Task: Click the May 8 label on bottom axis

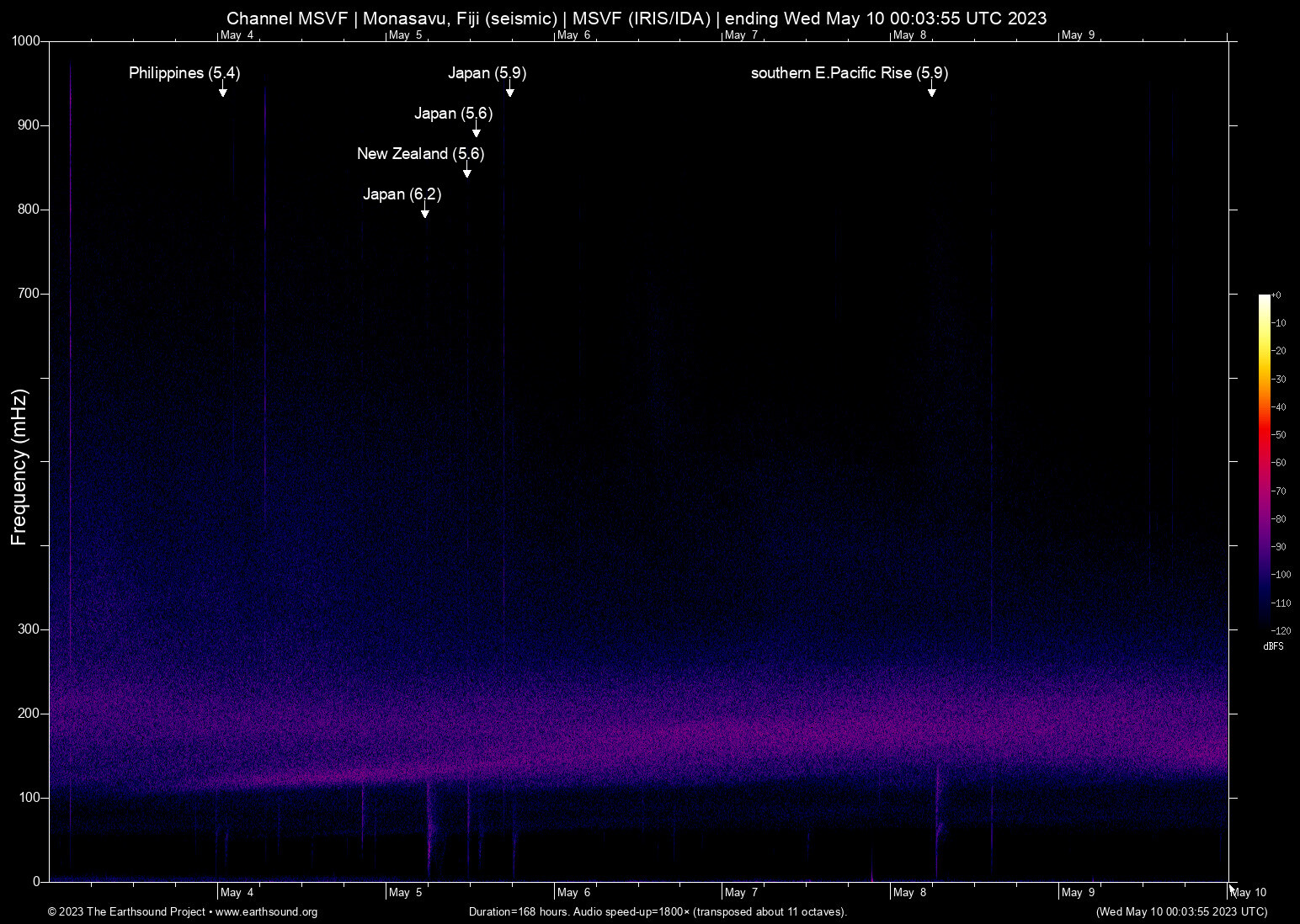Action: tap(910, 893)
